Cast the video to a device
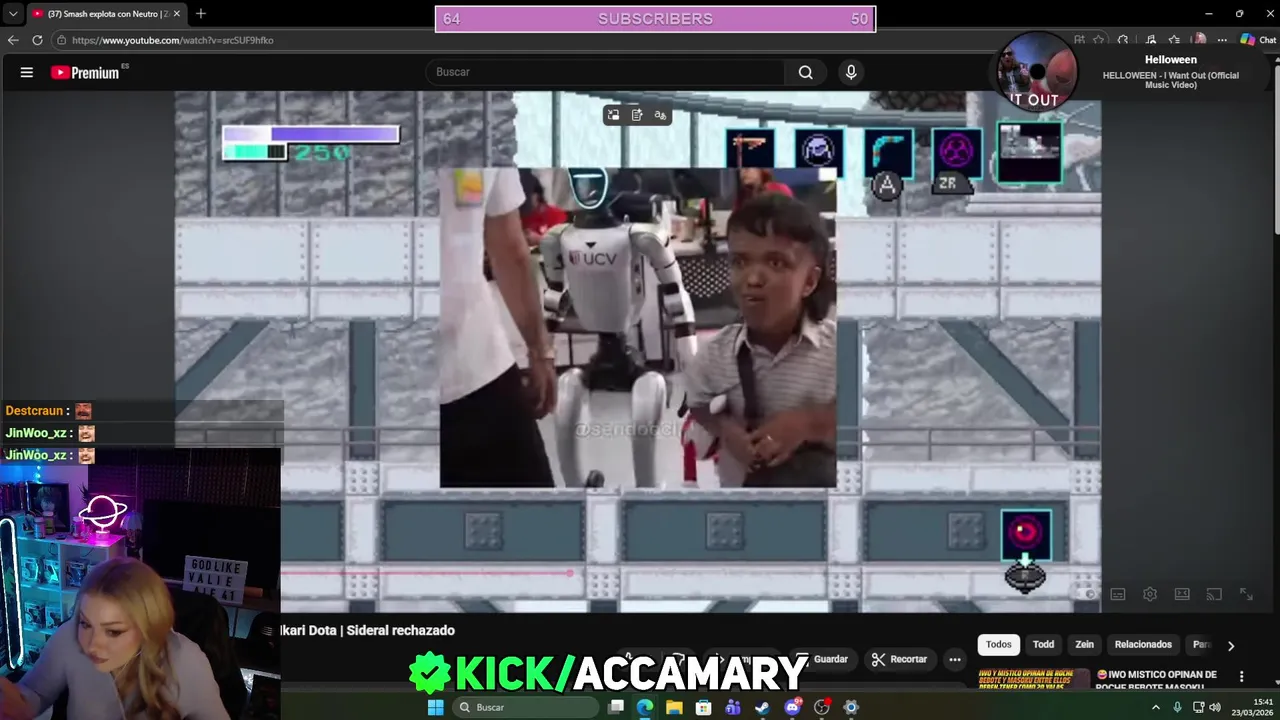The image size is (1280, 720). [x=1214, y=594]
